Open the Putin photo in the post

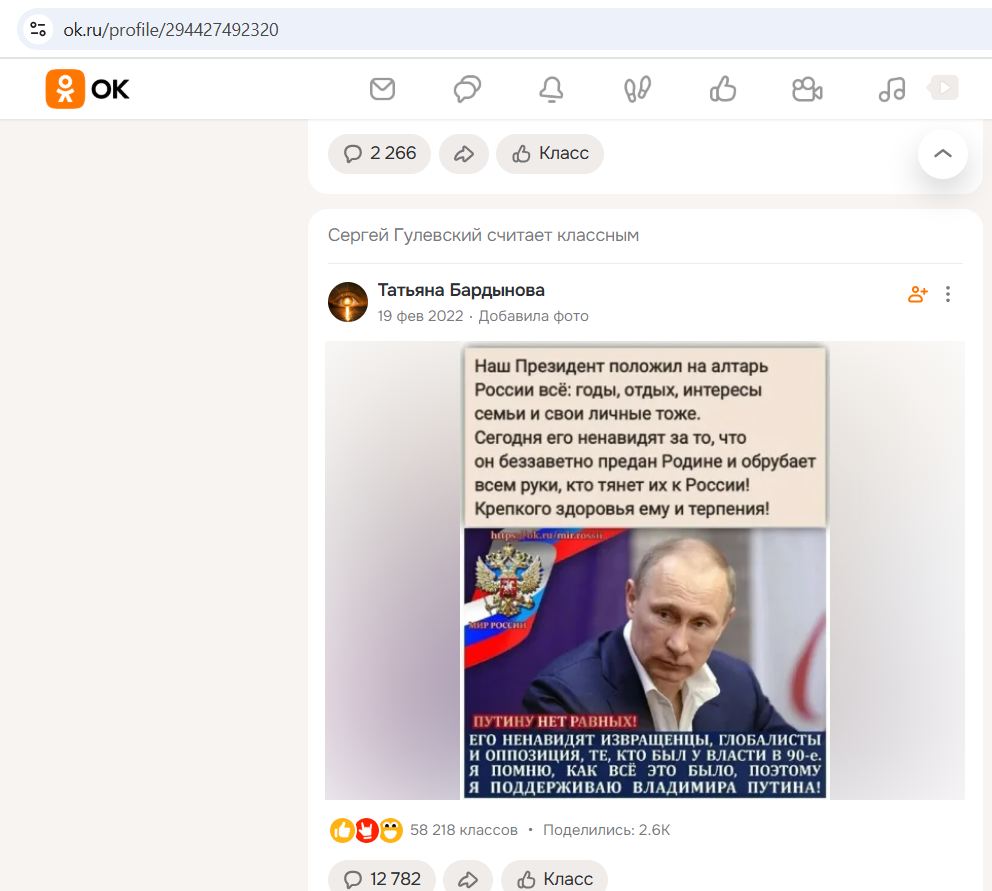(x=645, y=570)
